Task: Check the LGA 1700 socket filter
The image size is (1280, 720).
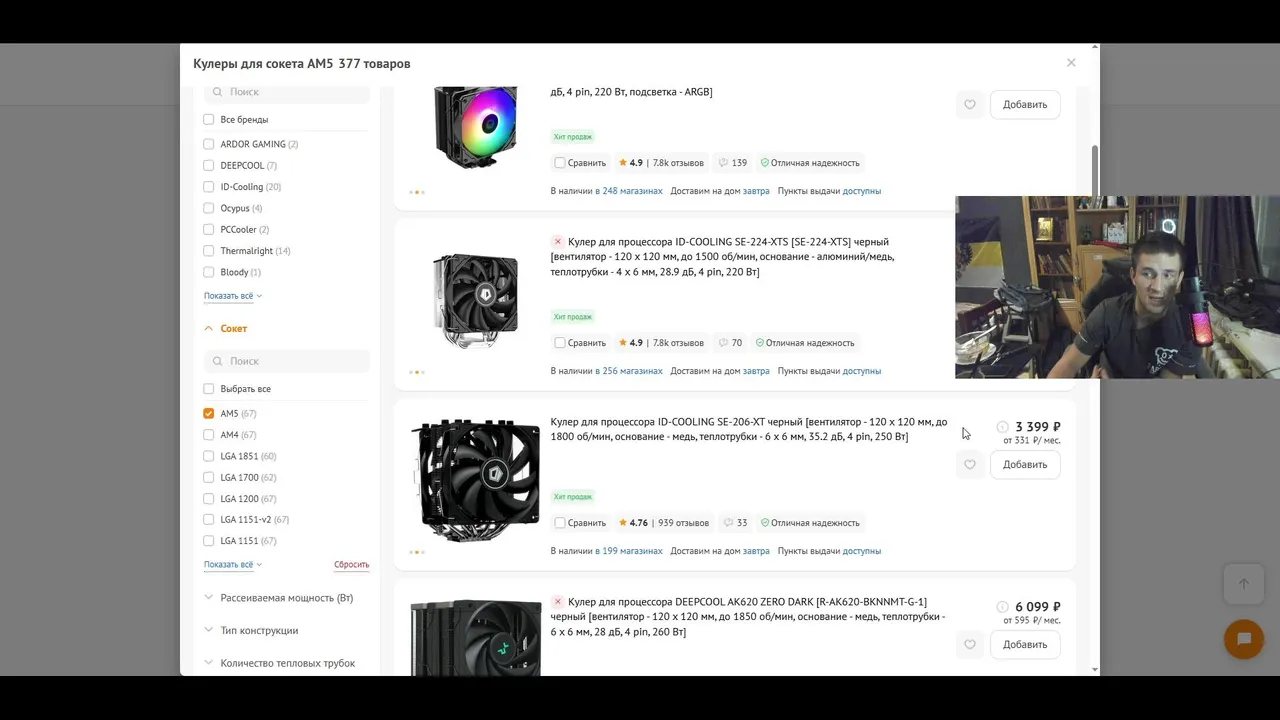Action: click(209, 477)
